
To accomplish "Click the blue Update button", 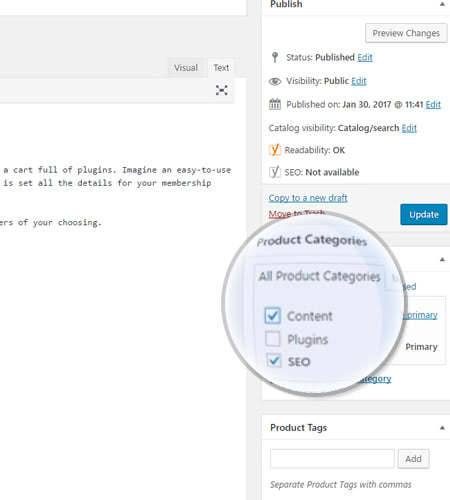I will [x=424, y=214].
